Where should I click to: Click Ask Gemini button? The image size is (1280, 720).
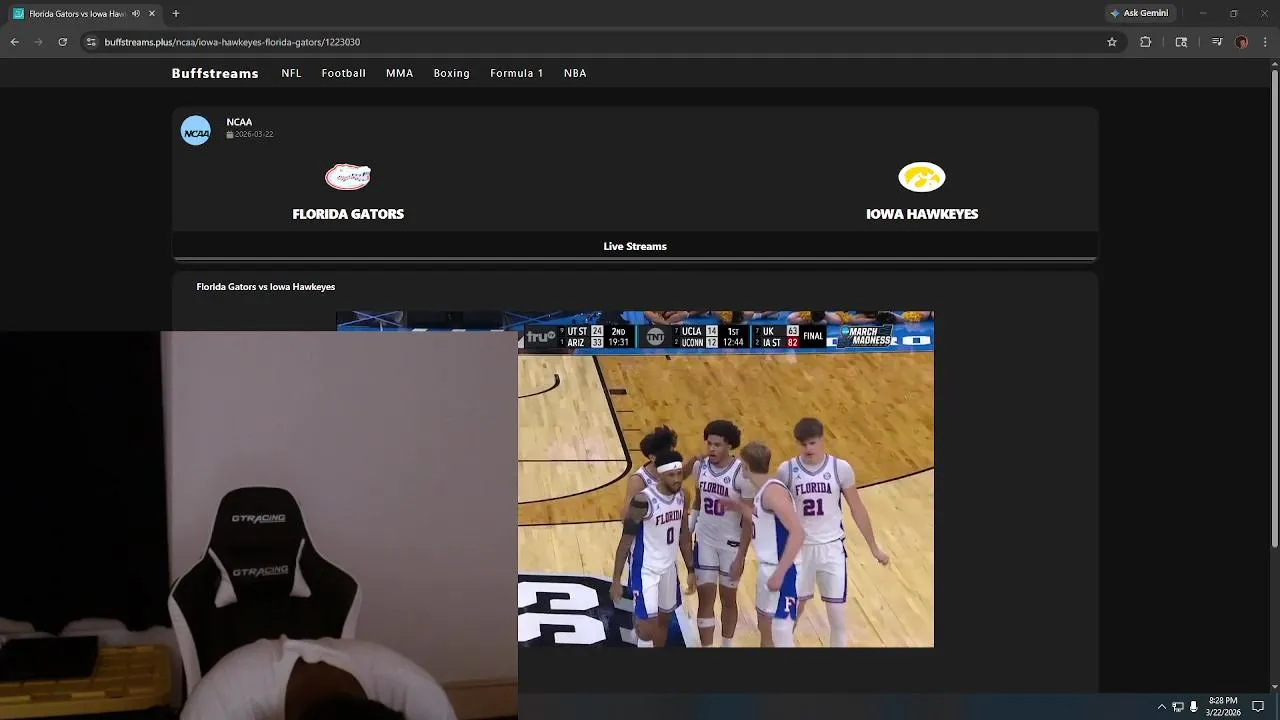1139,13
